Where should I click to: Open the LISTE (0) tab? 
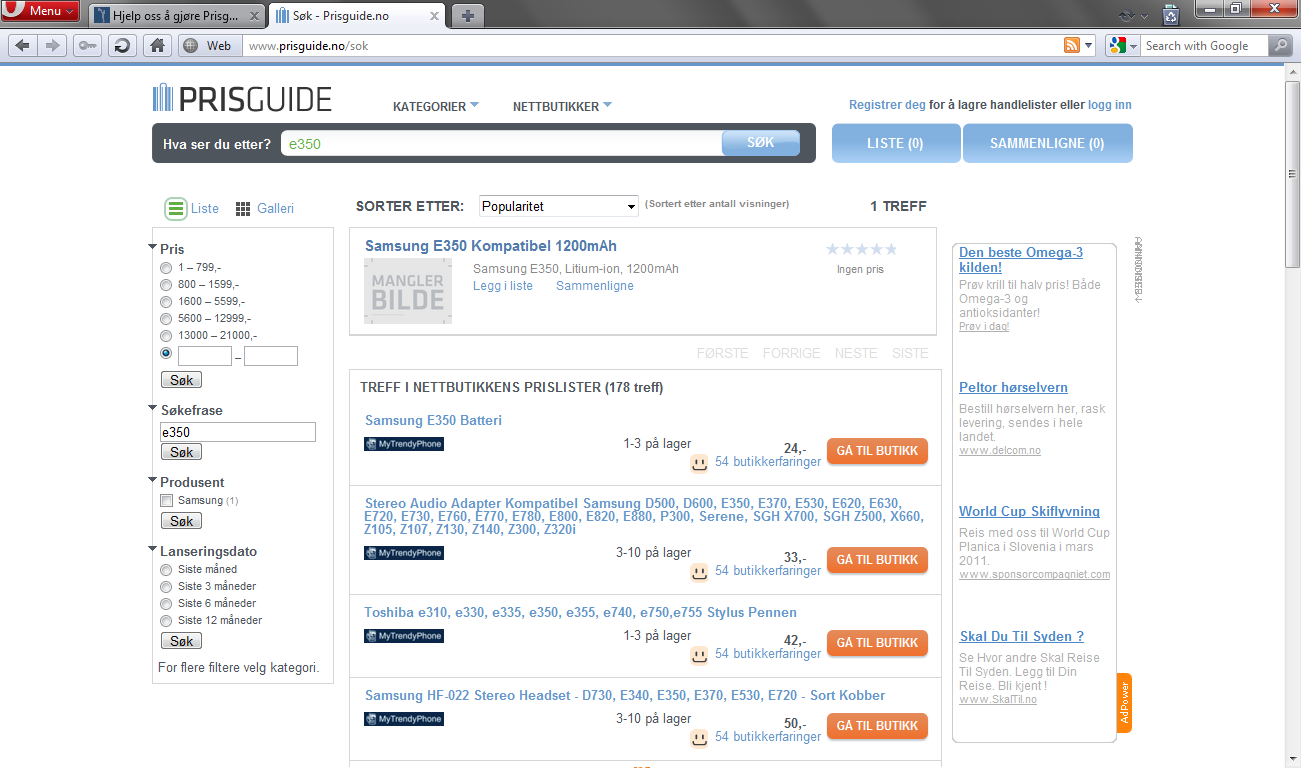coord(896,143)
